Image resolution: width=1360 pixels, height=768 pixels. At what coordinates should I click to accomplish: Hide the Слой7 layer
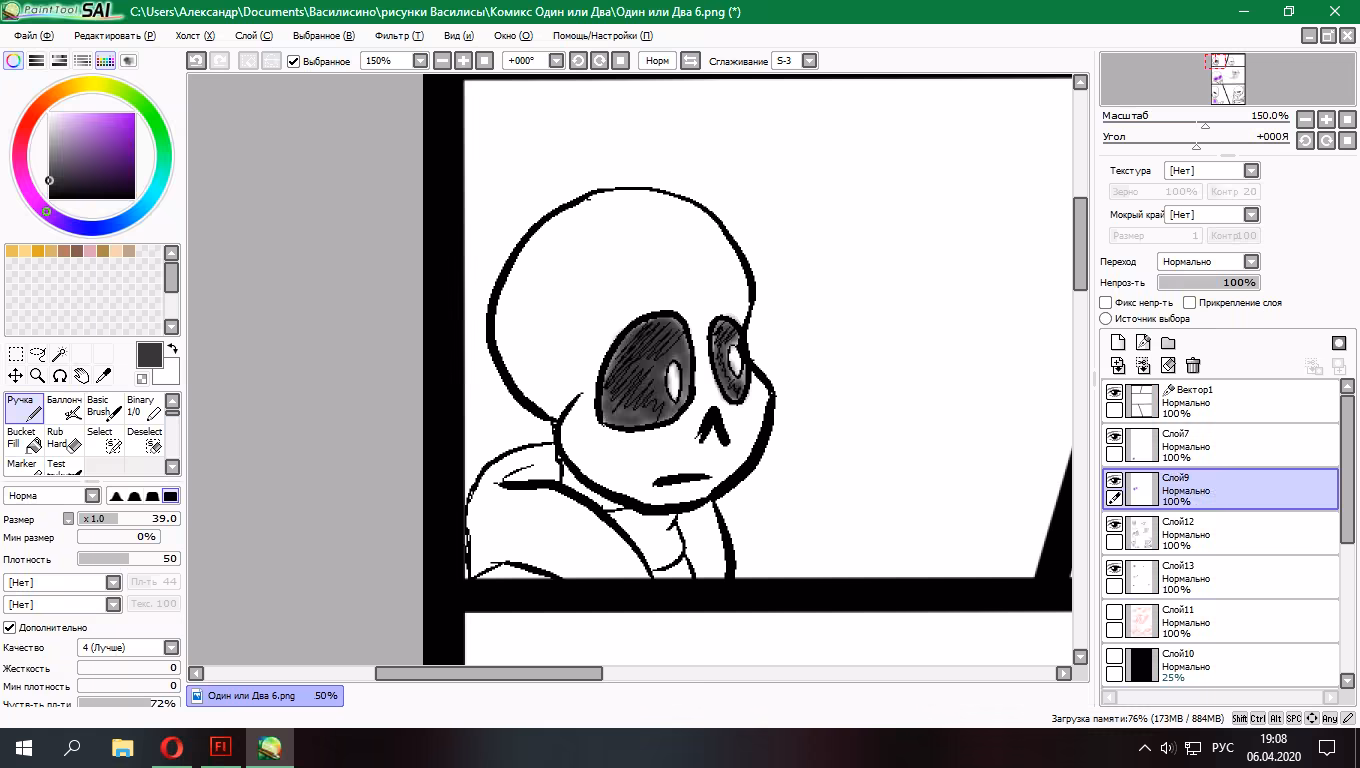coord(1114,438)
